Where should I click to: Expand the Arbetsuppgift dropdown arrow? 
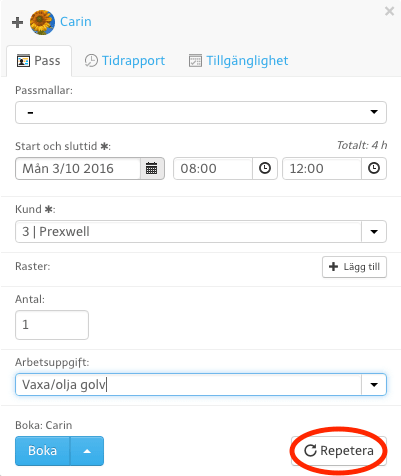click(374, 385)
